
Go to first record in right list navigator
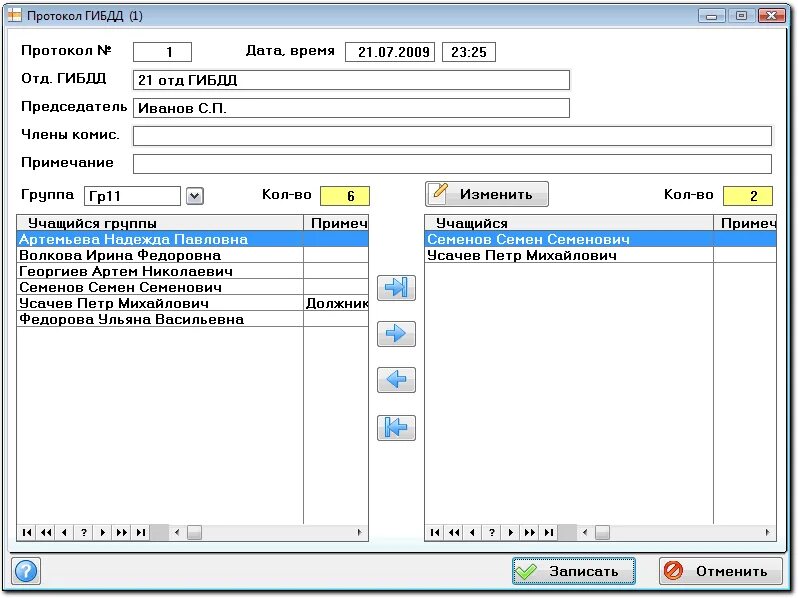tap(435, 532)
